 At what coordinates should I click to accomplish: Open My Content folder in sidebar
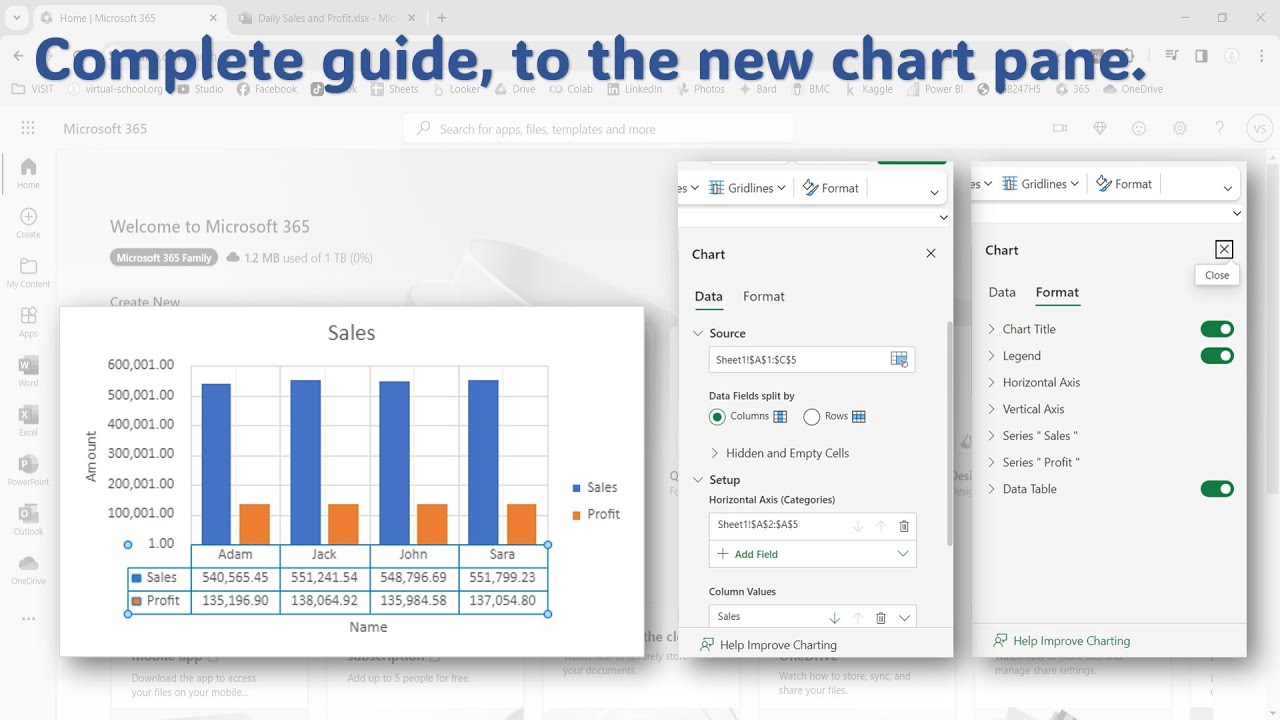pyautogui.click(x=28, y=272)
